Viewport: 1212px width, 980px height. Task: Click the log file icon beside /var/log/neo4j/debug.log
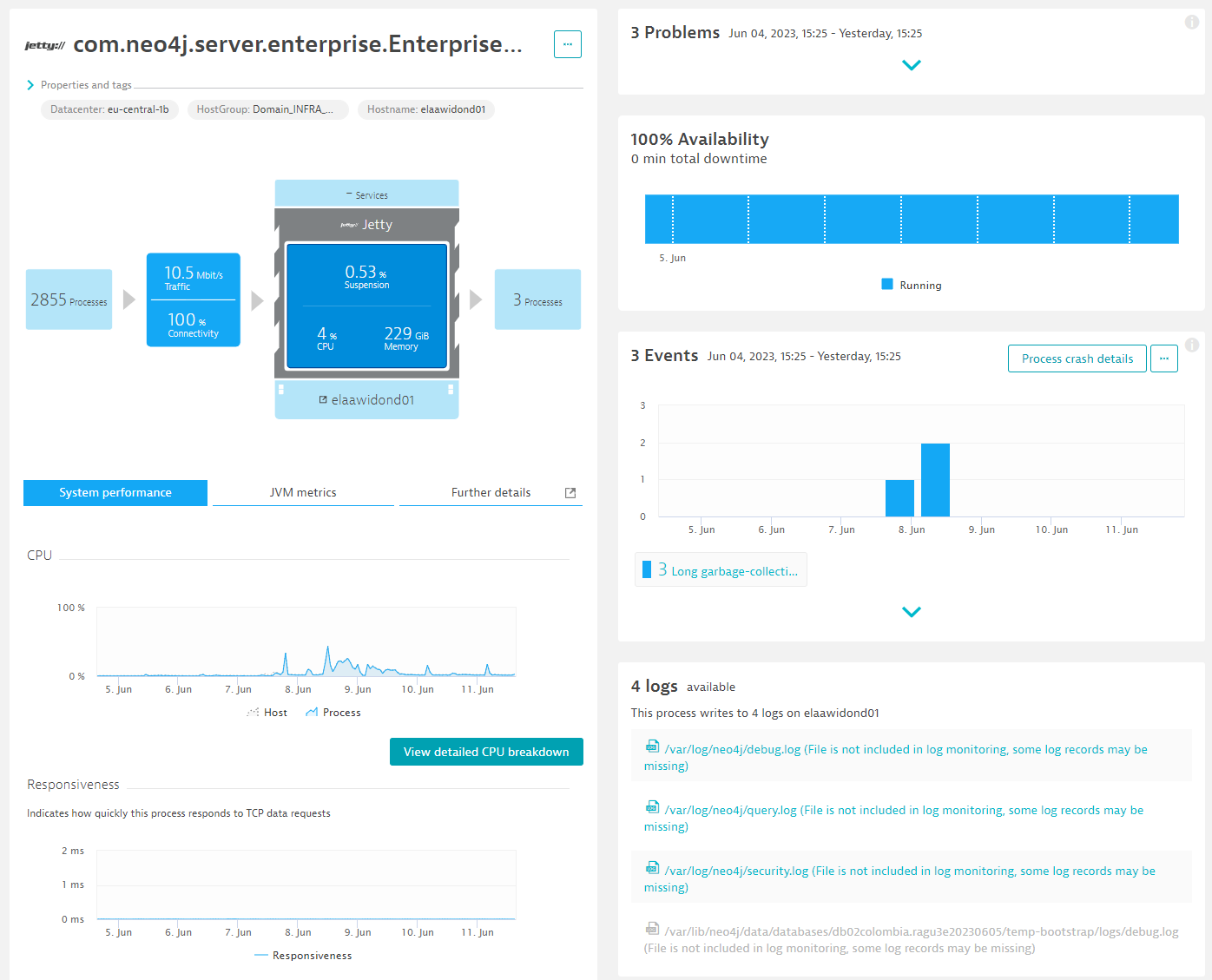tap(652, 747)
